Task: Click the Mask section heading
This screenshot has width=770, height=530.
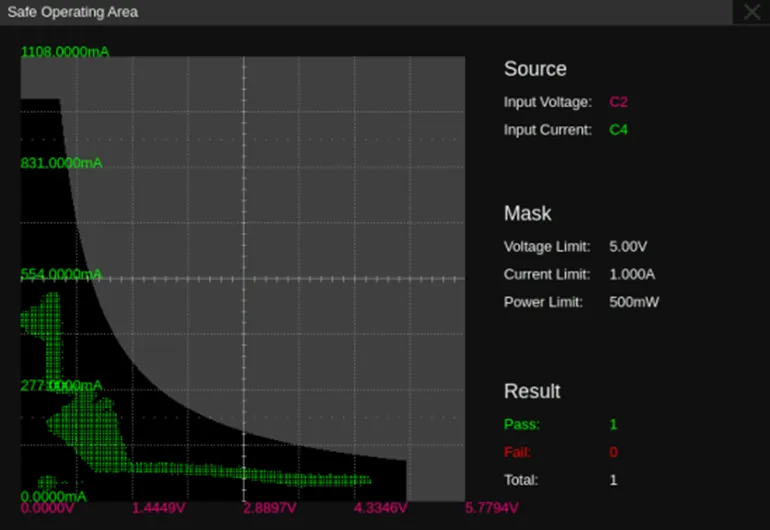Action: click(x=527, y=213)
